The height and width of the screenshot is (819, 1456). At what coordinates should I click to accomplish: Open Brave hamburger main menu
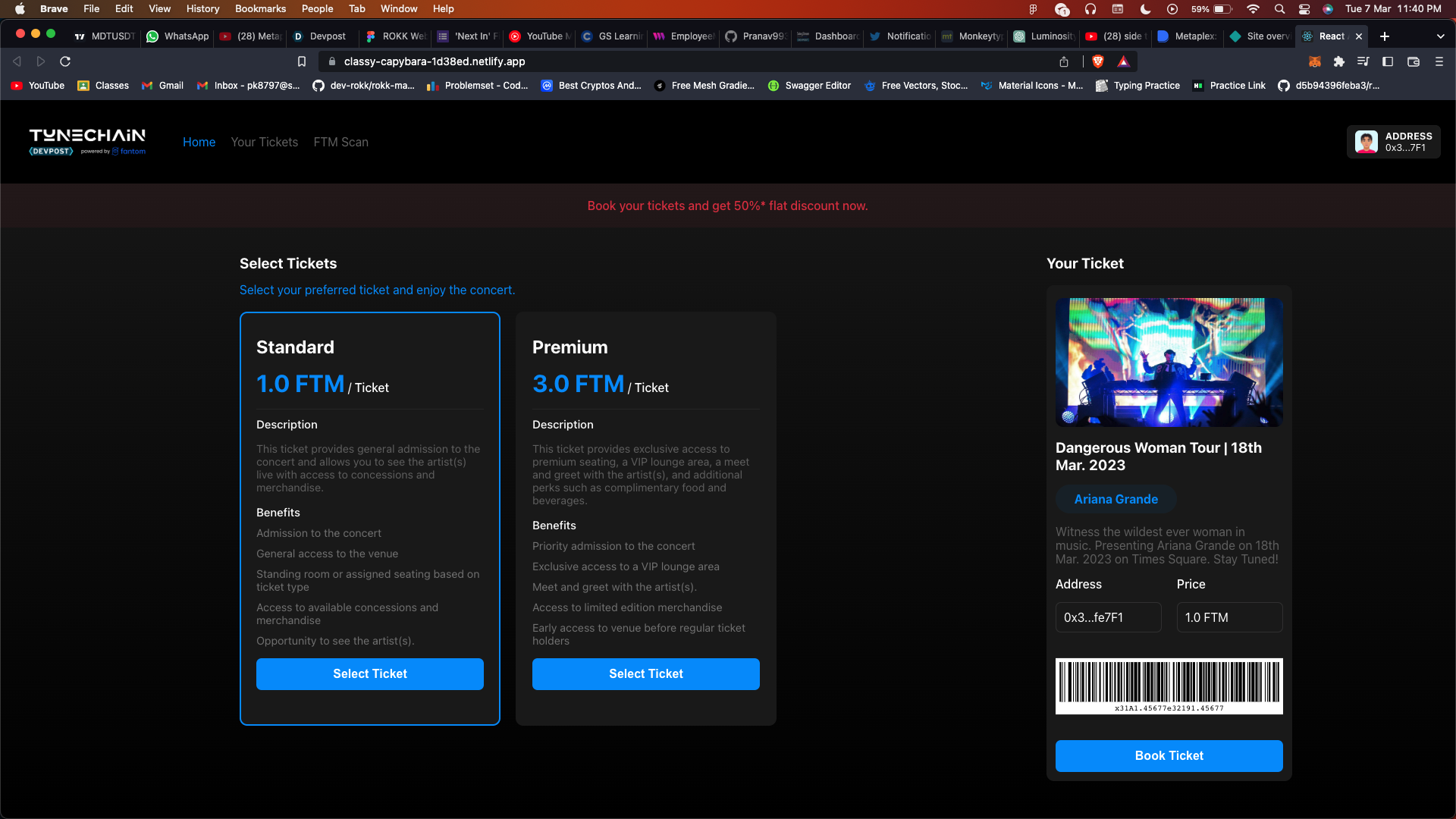(1439, 61)
